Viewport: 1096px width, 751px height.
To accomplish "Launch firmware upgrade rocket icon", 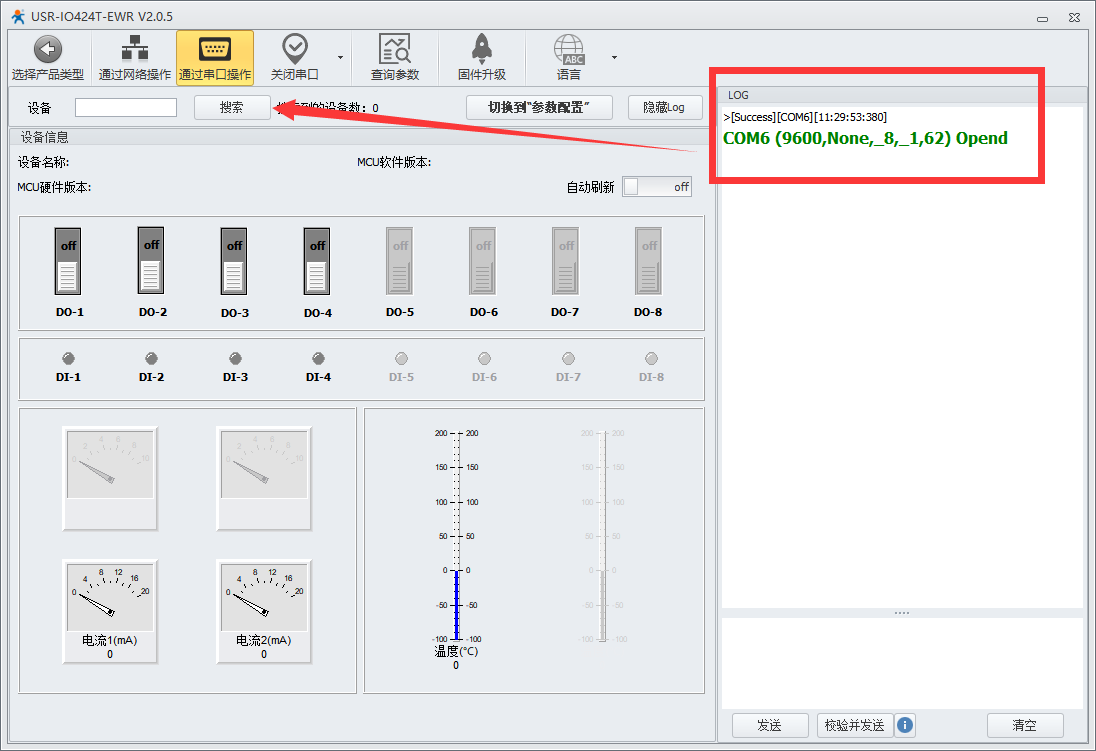I will click(482, 50).
